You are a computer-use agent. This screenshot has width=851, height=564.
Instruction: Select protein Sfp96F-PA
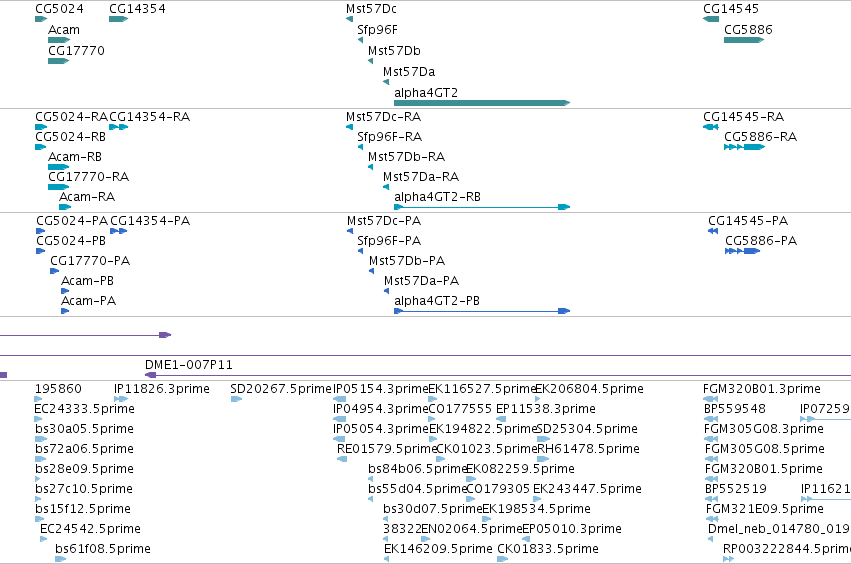[x=389, y=241]
